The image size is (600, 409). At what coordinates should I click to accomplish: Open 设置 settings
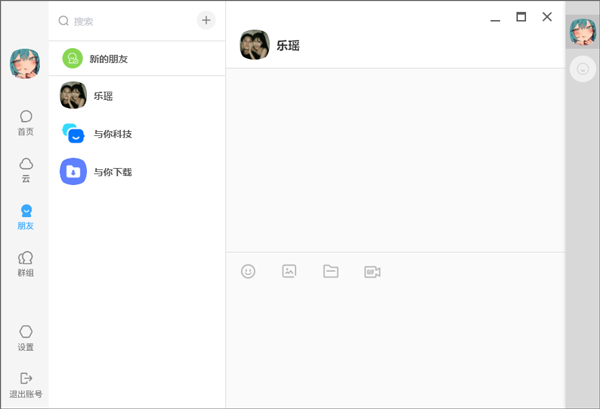[26, 338]
